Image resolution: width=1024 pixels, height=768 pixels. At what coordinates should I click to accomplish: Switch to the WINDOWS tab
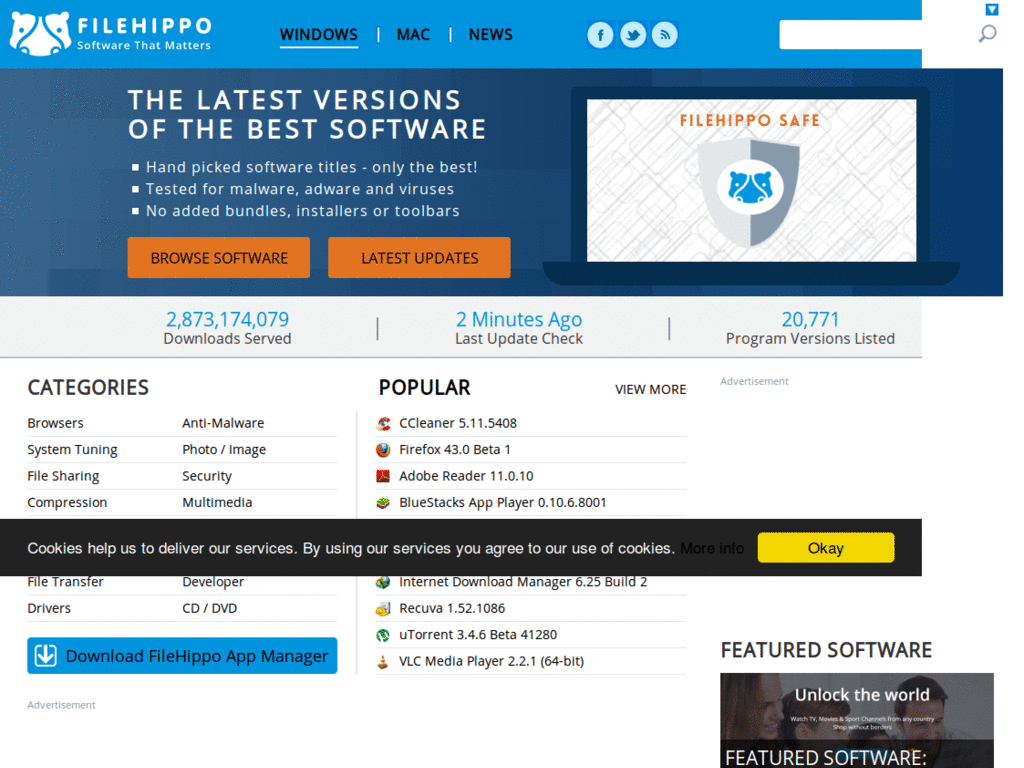(x=319, y=35)
